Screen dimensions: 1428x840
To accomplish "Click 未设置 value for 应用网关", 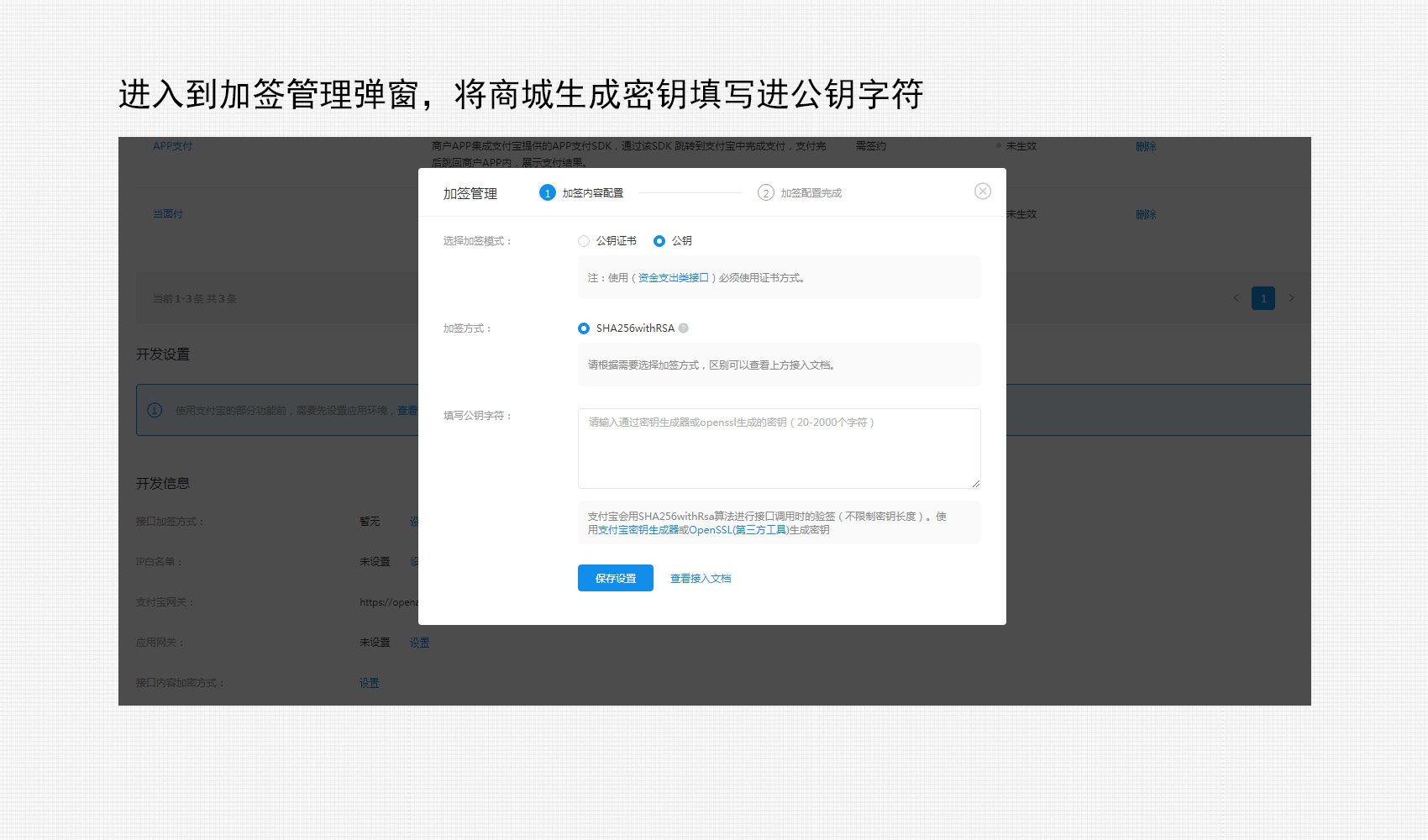I will (x=375, y=643).
